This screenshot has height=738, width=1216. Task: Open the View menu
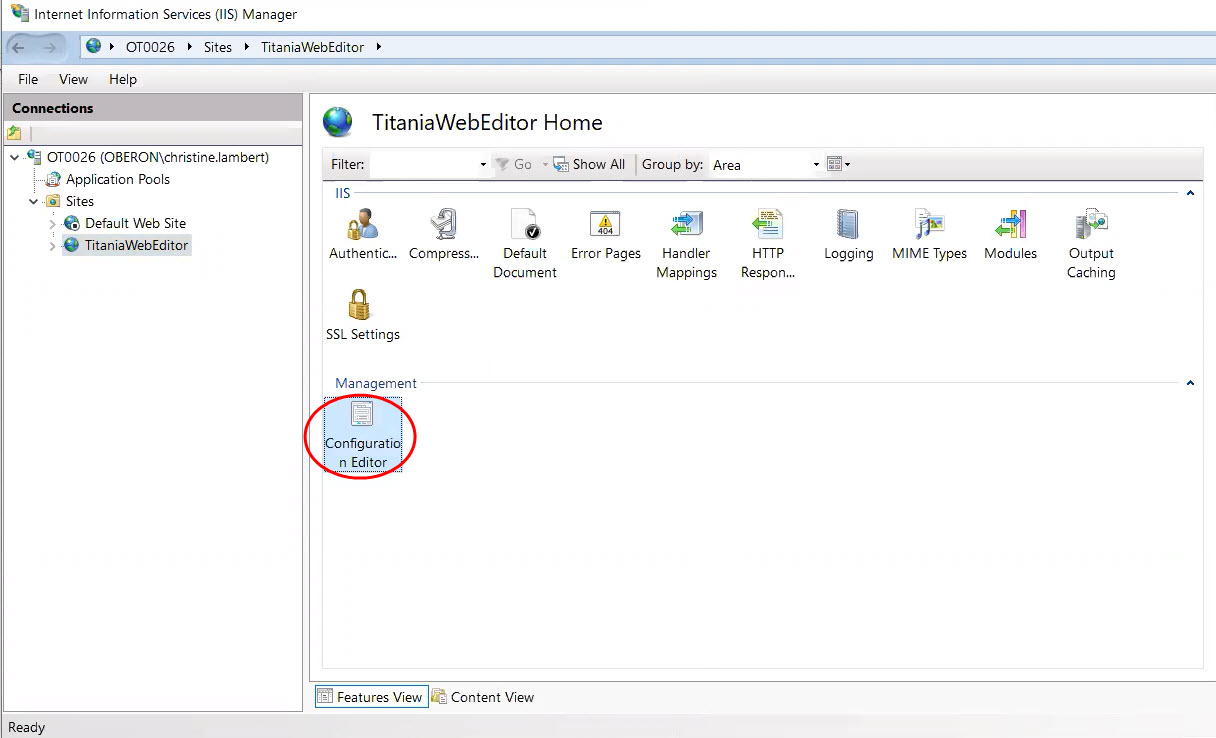pos(73,79)
